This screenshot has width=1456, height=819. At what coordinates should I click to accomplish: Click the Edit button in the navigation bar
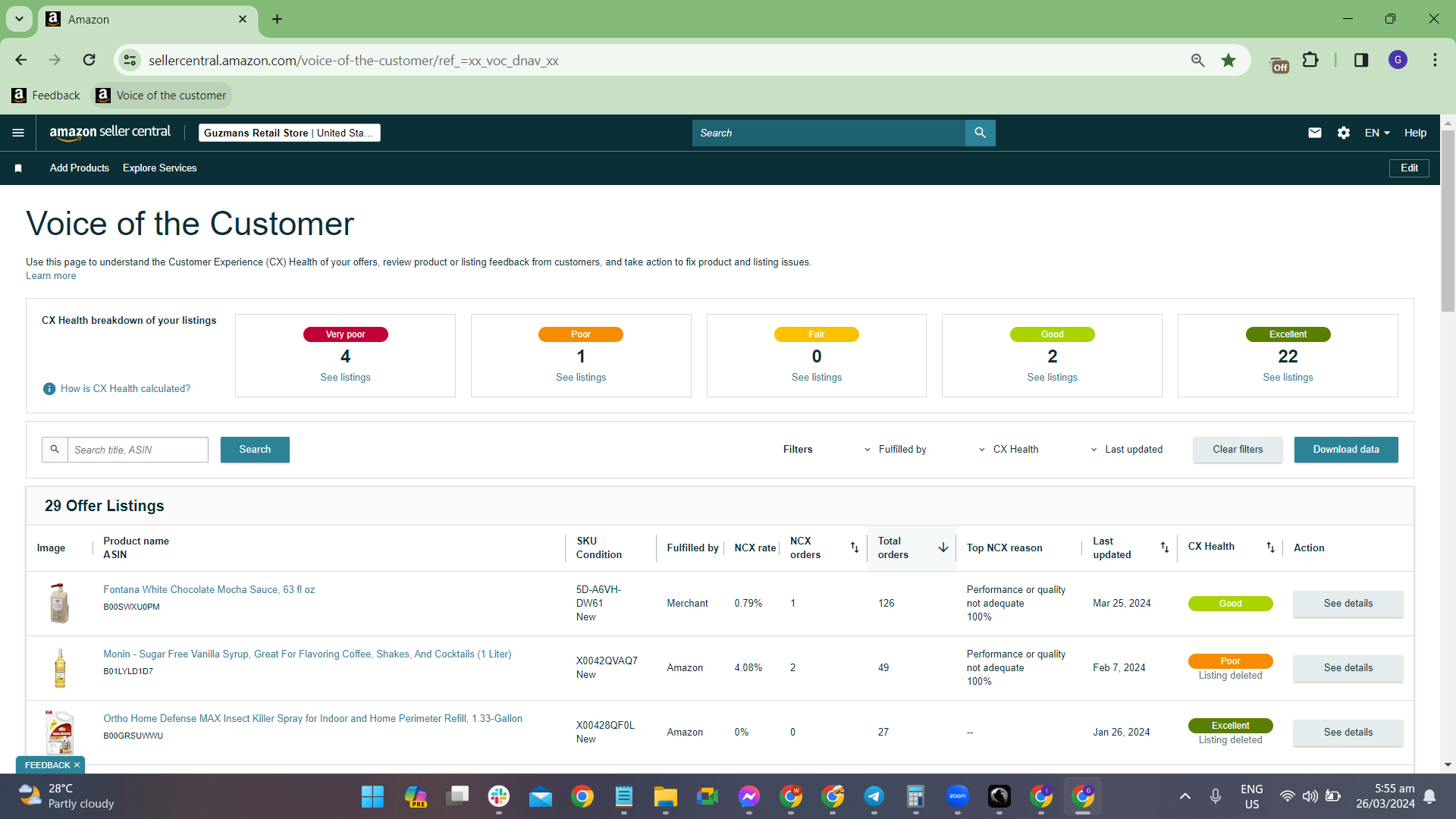1409,168
